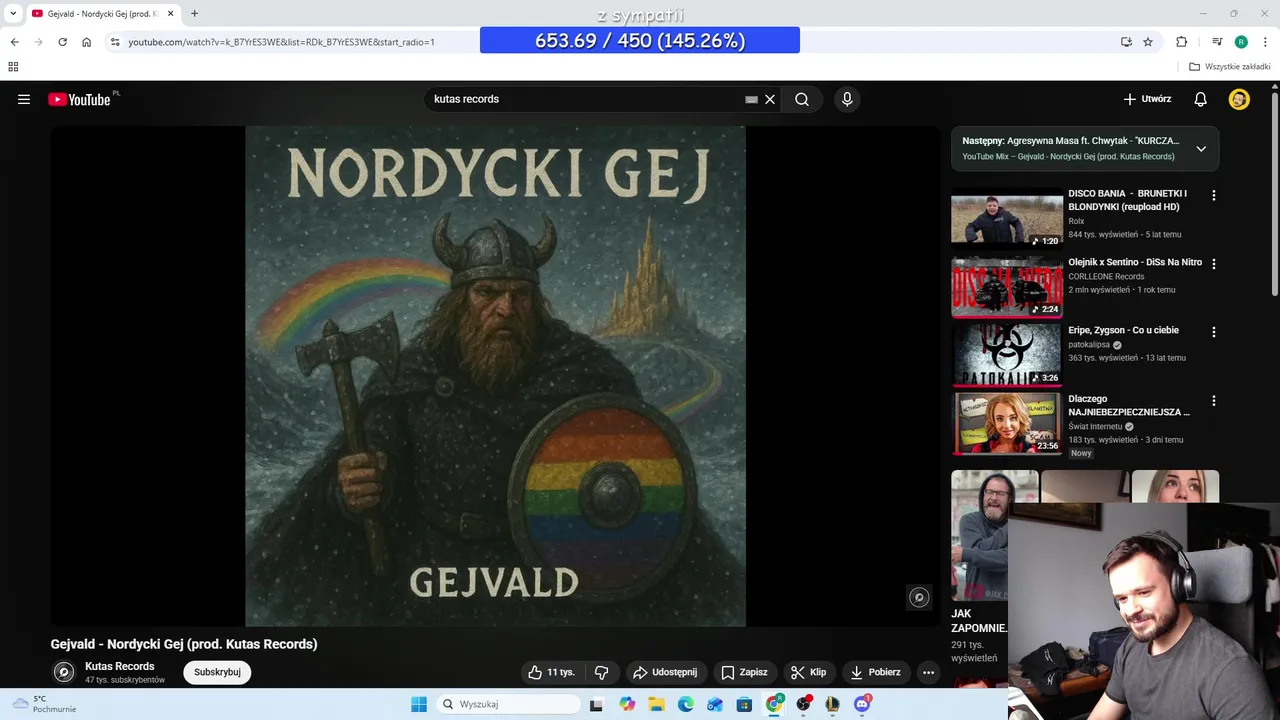Open the 23:56 Świat Internetu video thumbnail

pos(1007,424)
